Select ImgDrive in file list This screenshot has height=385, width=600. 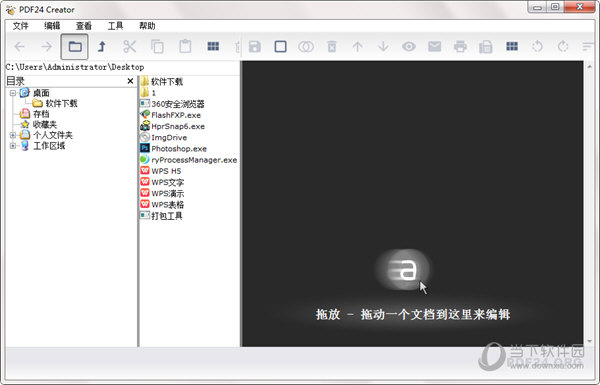click(169, 137)
